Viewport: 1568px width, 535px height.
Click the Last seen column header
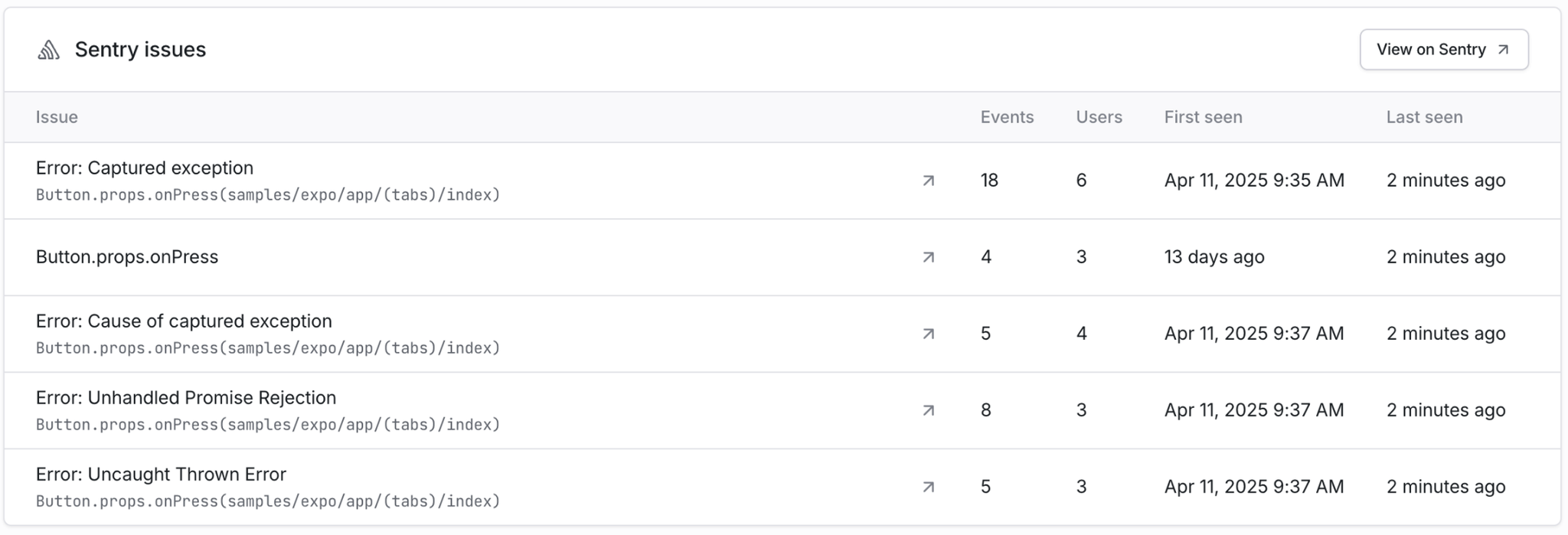(1424, 117)
